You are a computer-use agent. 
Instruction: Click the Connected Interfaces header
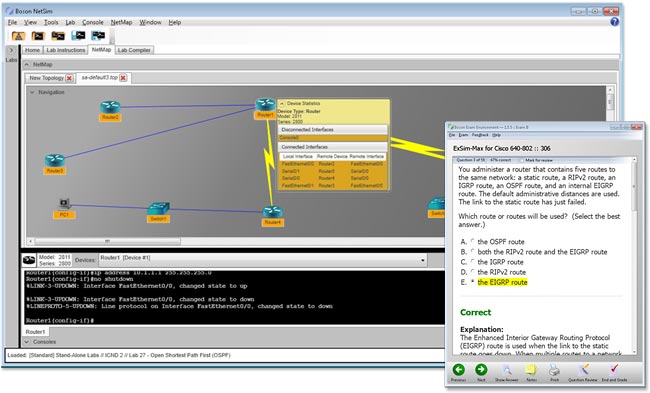click(332, 147)
